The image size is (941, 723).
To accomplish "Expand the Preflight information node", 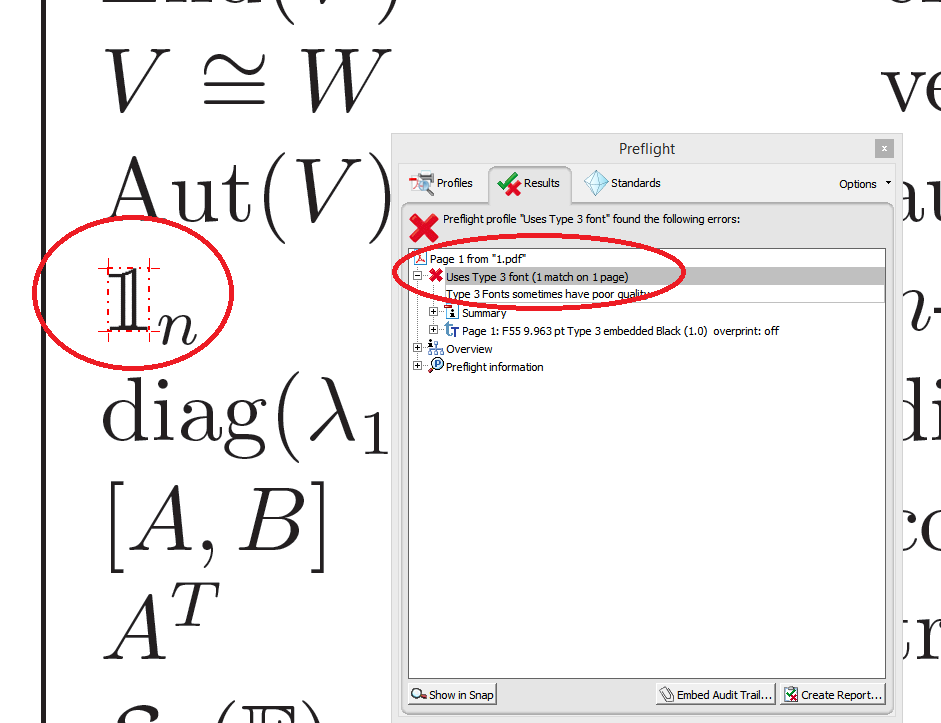I will pos(417,365).
